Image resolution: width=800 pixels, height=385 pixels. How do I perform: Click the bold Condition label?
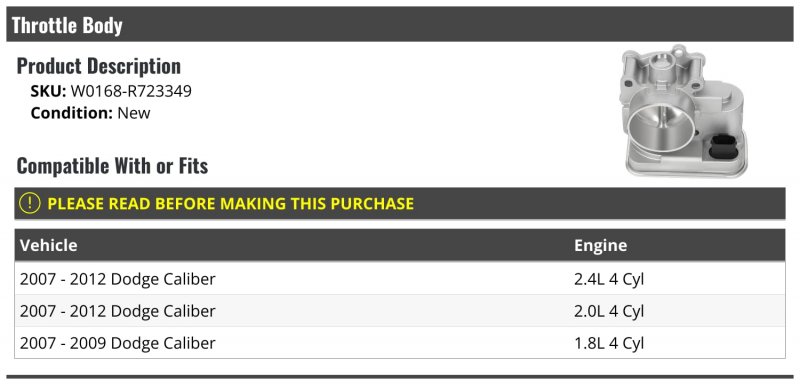[71, 113]
